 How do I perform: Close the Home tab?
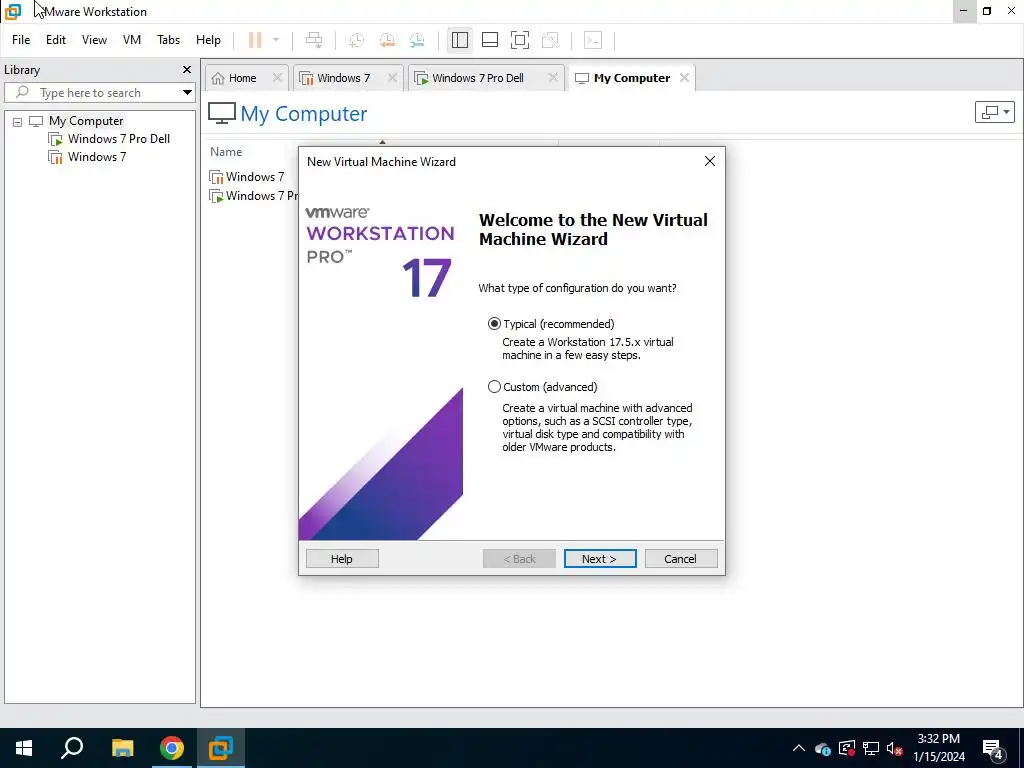click(x=277, y=78)
